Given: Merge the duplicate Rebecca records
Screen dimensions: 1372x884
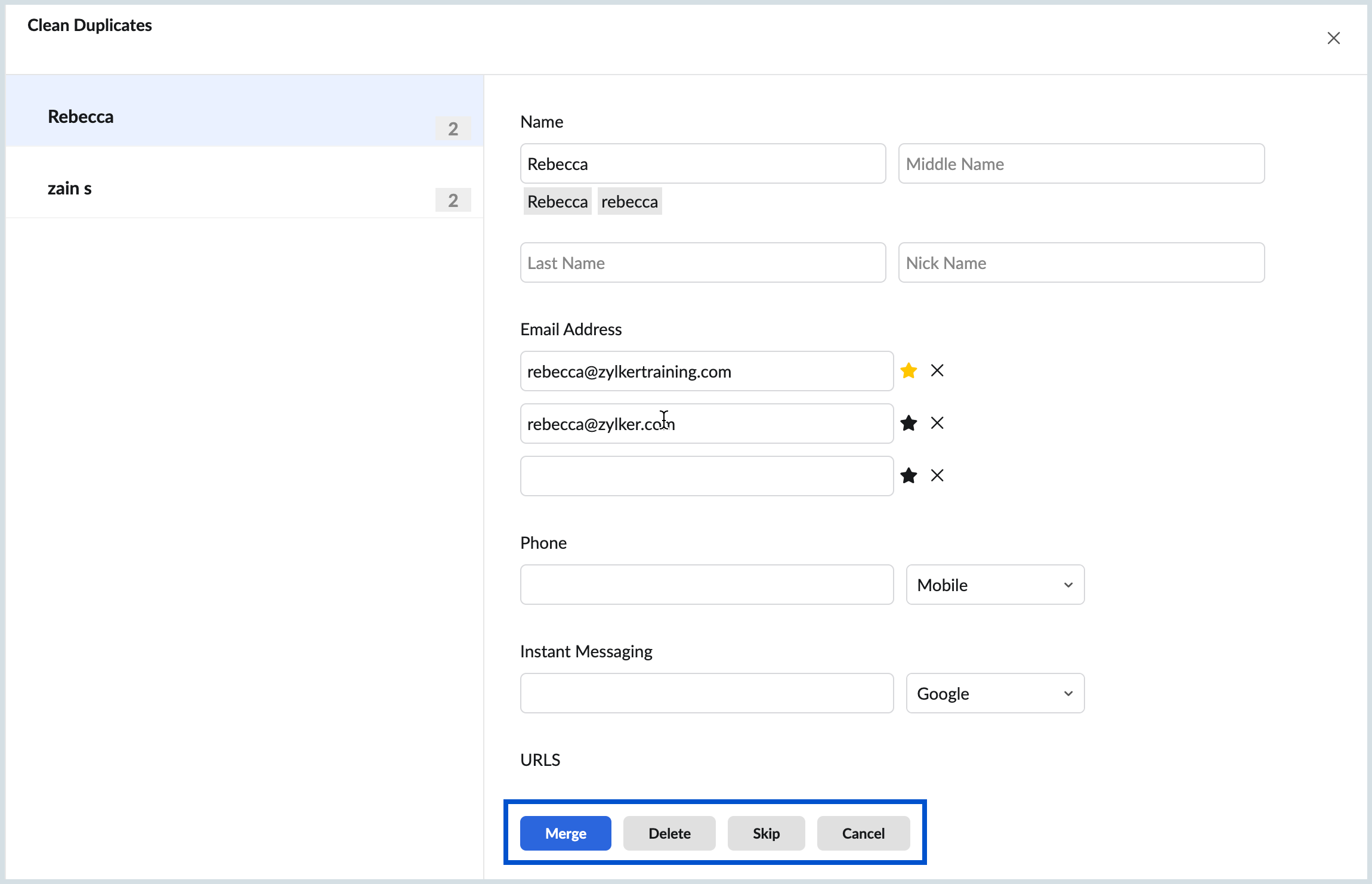Looking at the screenshot, I should (x=565, y=833).
